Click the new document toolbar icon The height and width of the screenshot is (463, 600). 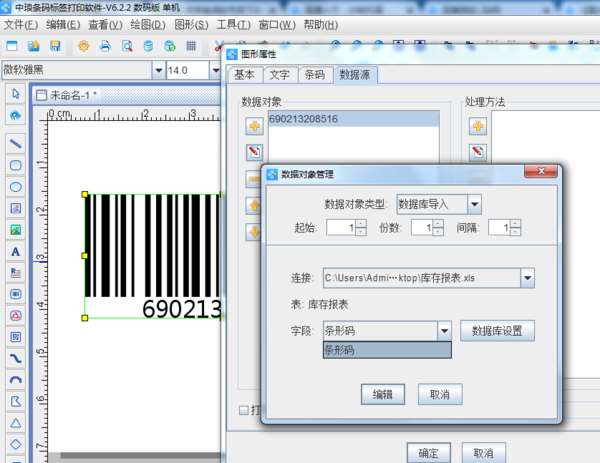click(x=12, y=46)
